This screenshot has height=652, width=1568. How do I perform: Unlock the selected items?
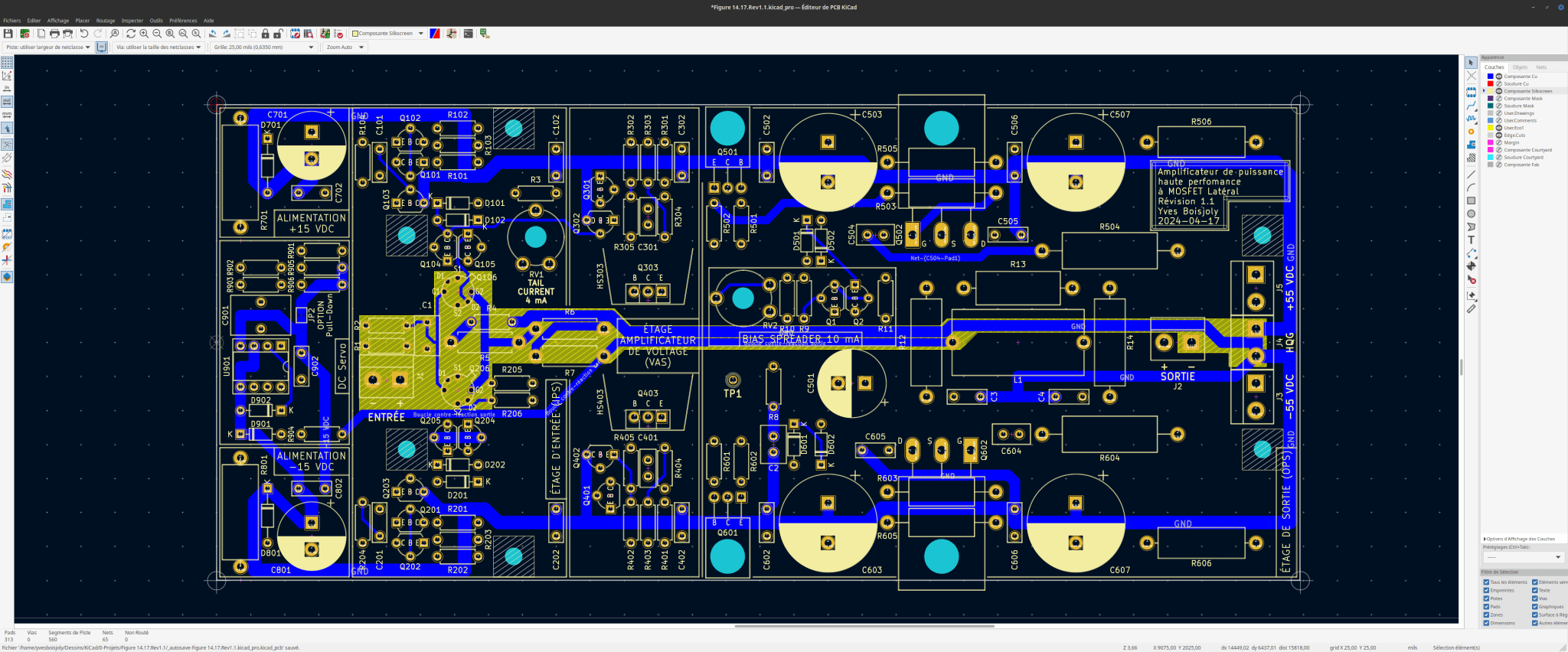click(278, 34)
